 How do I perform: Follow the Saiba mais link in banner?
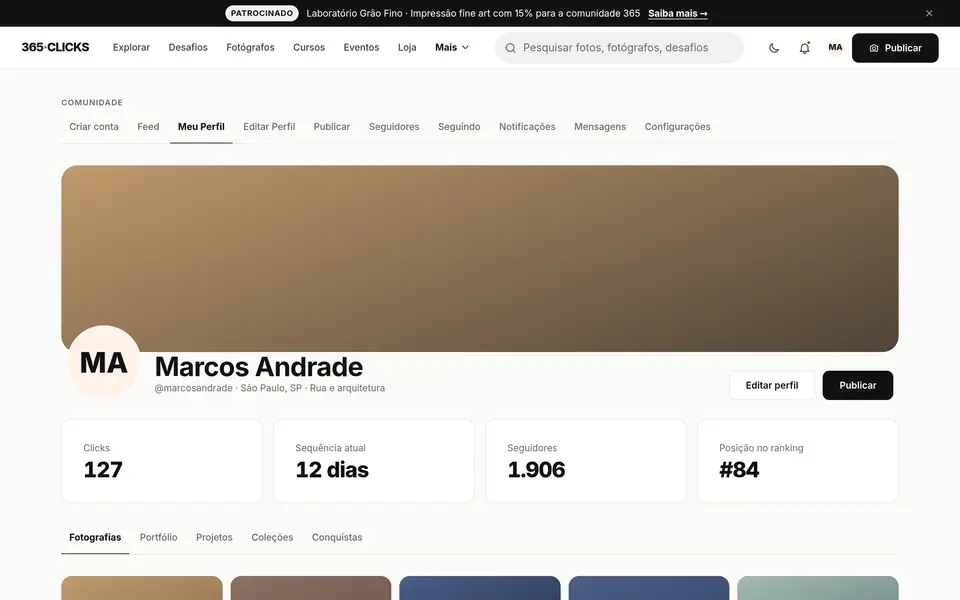(x=678, y=13)
